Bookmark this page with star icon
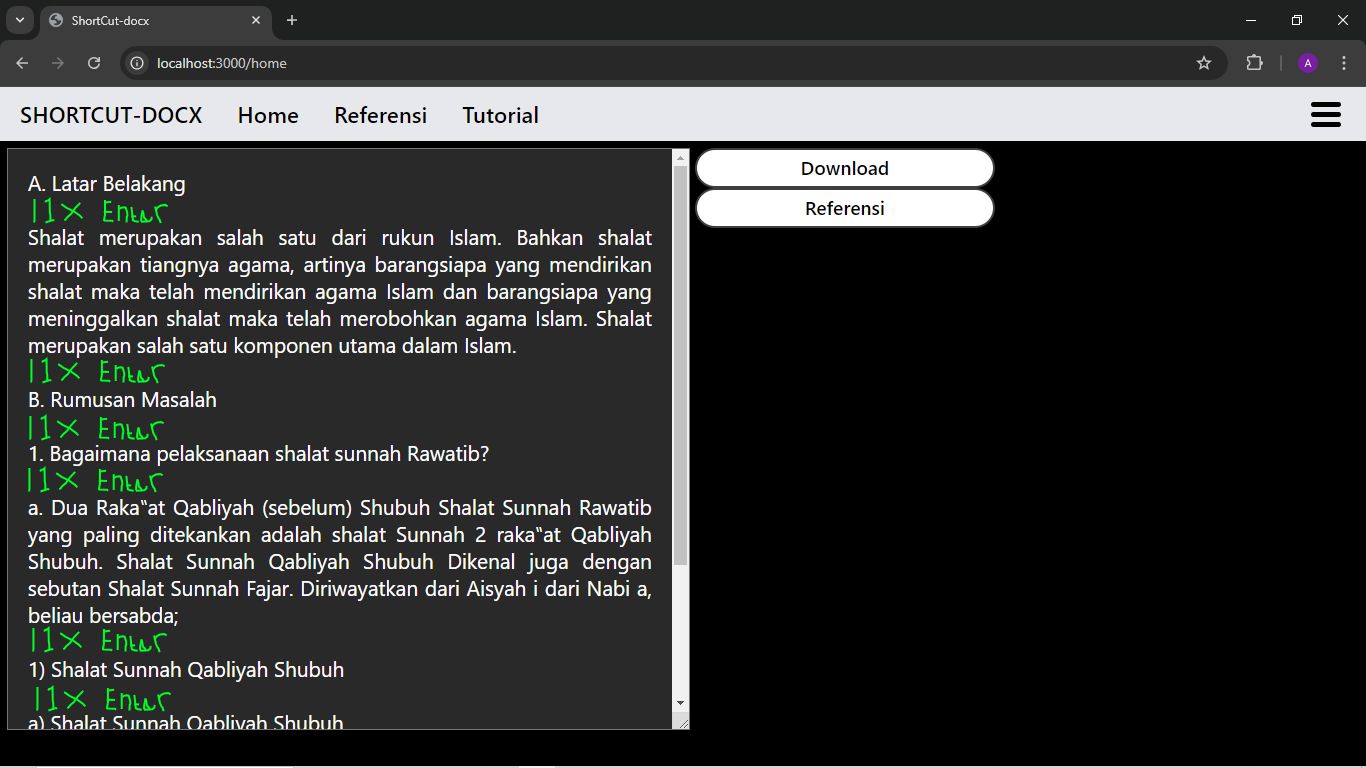 (1204, 63)
